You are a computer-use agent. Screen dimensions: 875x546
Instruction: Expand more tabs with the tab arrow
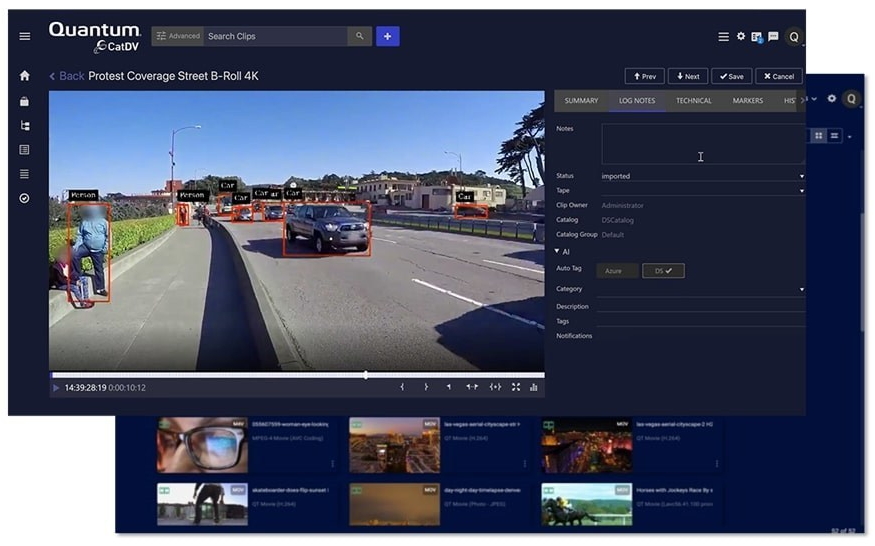pyautogui.click(x=802, y=100)
